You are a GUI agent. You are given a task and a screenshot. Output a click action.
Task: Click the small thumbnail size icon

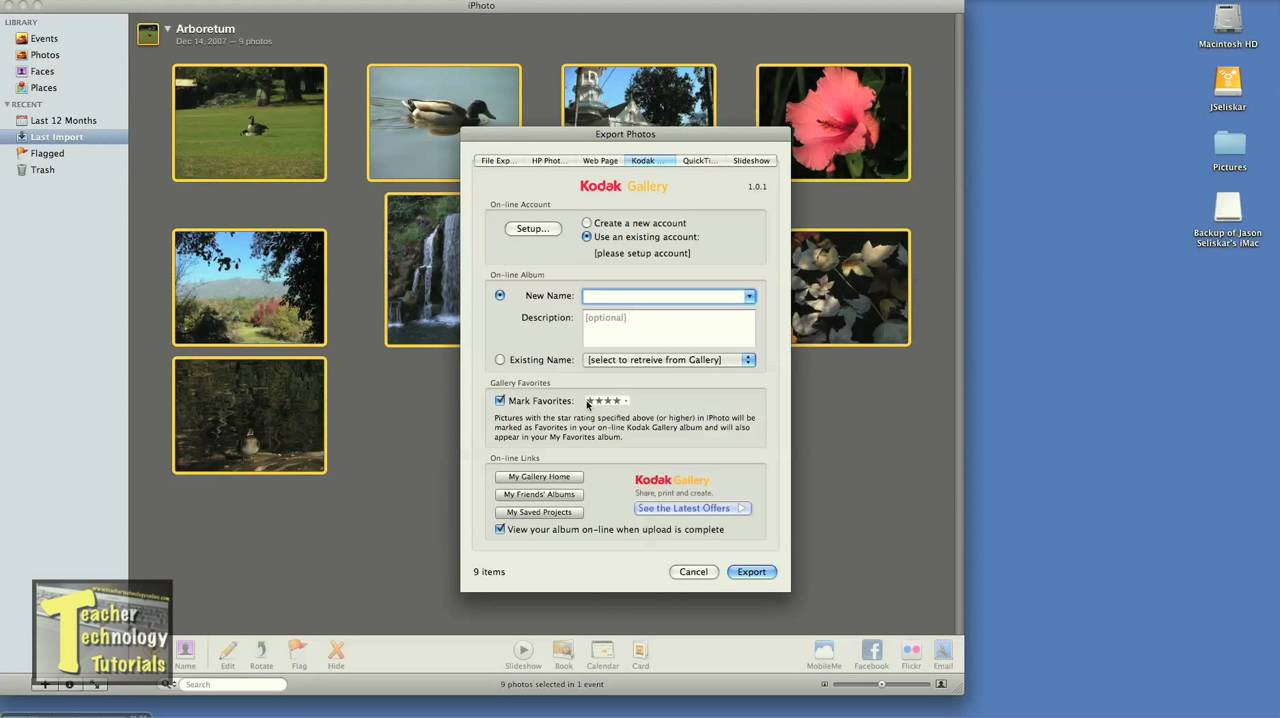[824, 684]
